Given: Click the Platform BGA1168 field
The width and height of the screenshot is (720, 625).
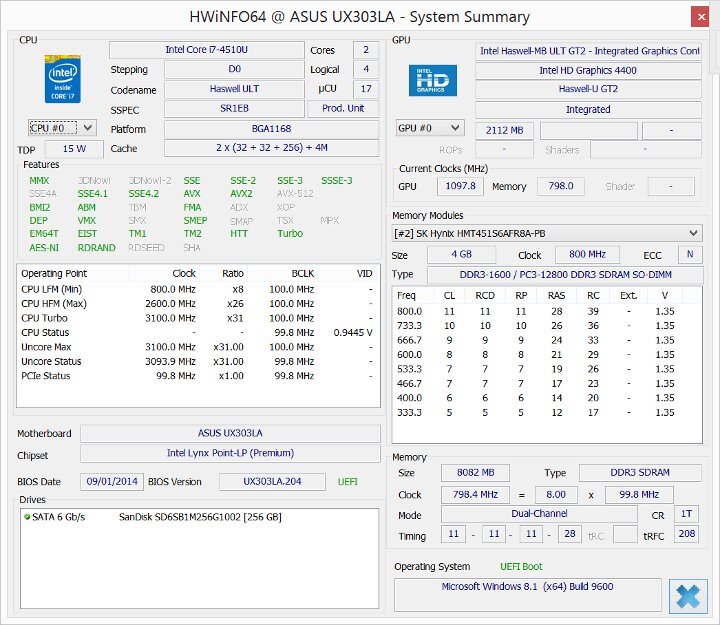Looking at the screenshot, I should (271, 129).
